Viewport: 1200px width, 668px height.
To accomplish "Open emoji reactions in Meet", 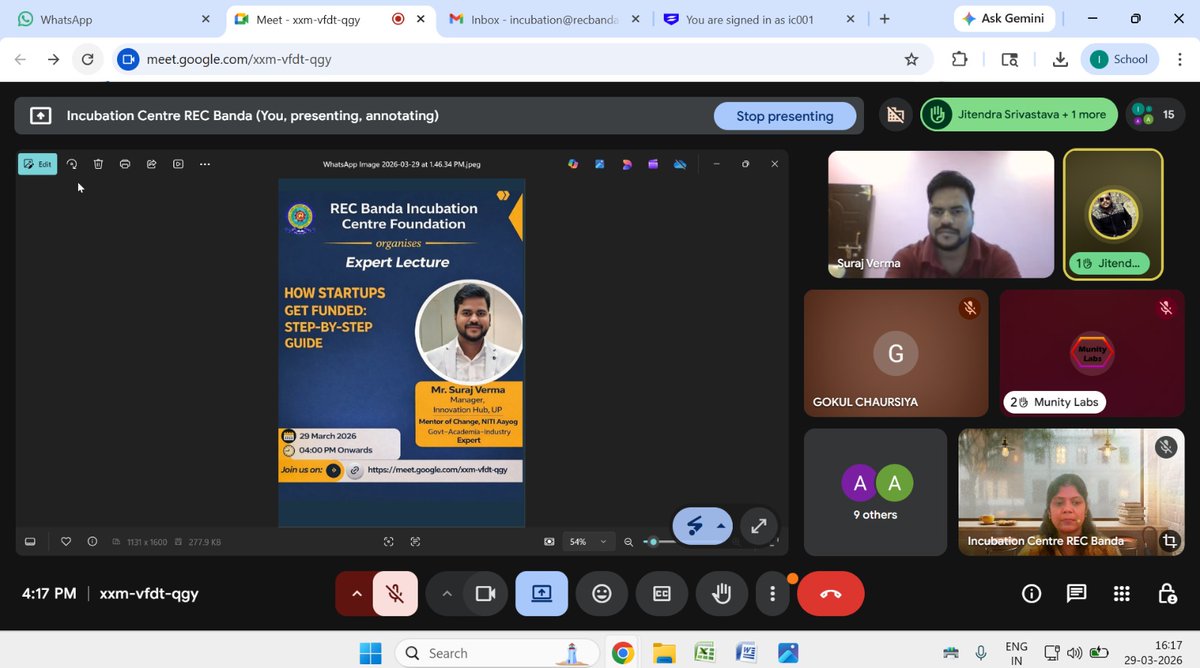I will [x=601, y=594].
